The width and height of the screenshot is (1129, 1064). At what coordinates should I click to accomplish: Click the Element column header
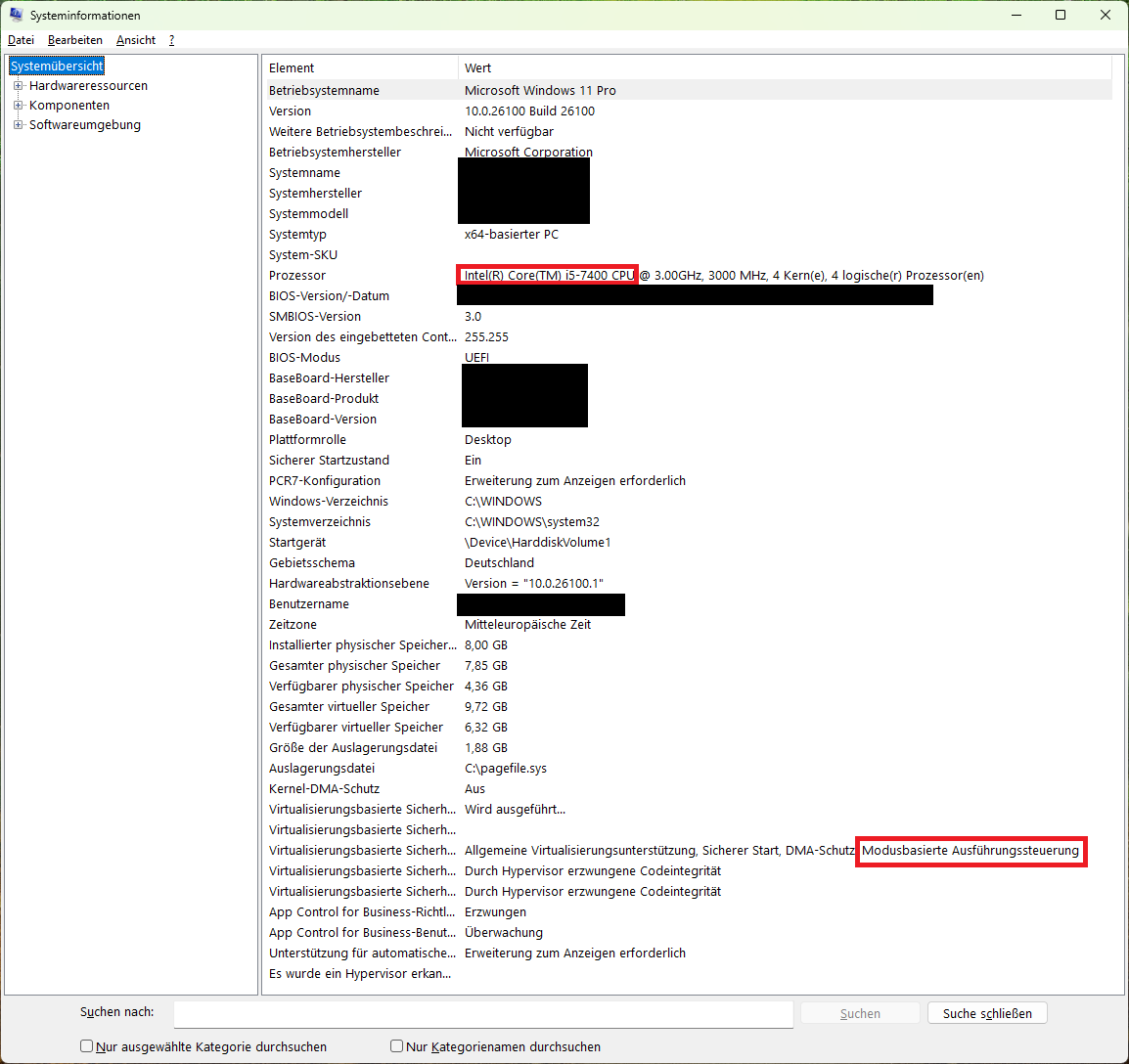(360, 67)
